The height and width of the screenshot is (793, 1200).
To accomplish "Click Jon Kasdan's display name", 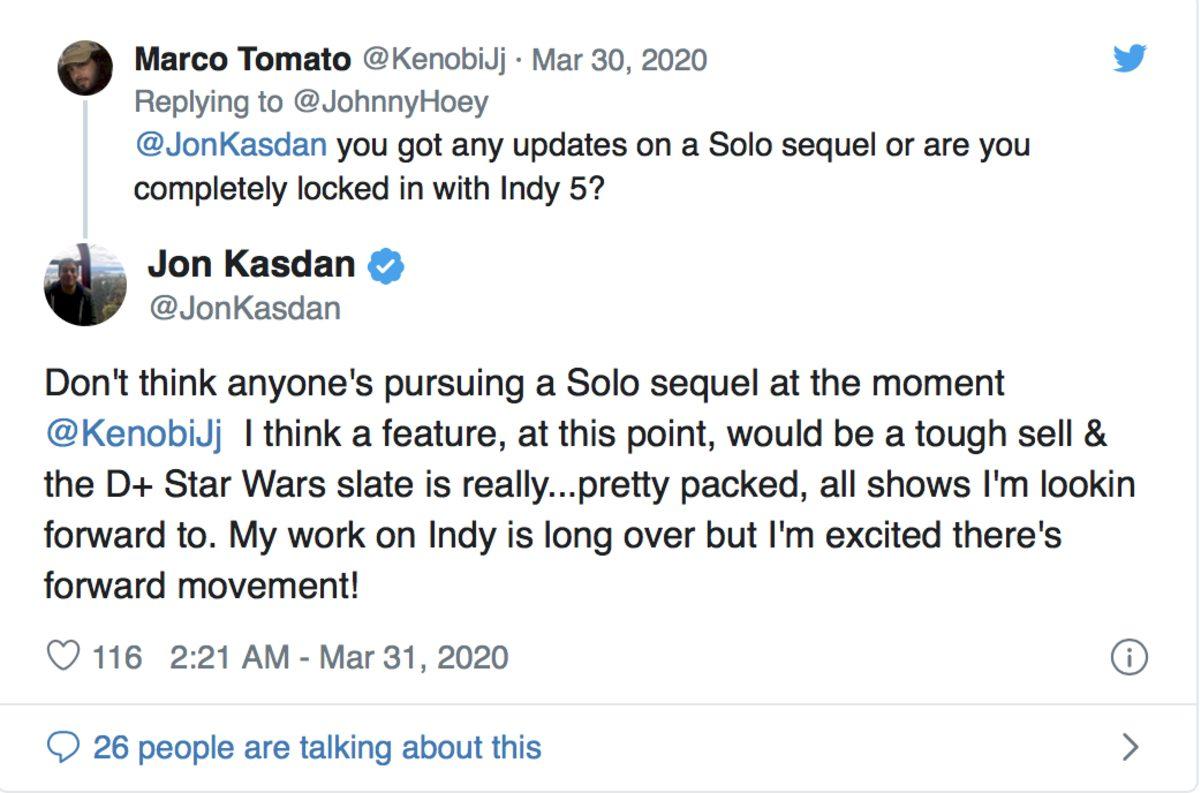I will [253, 264].
